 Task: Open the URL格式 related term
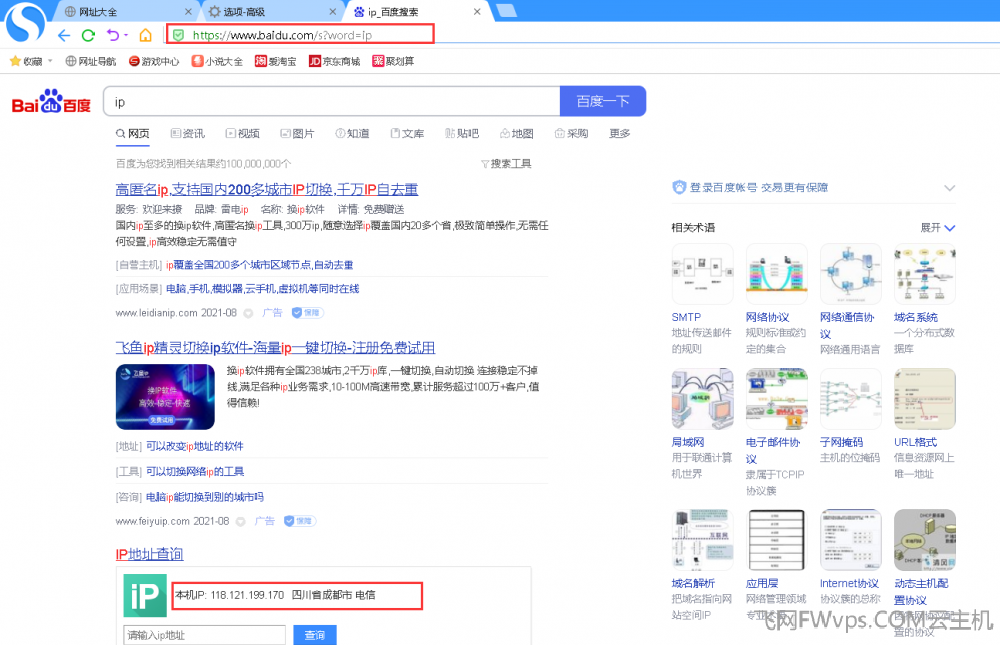pos(915,442)
